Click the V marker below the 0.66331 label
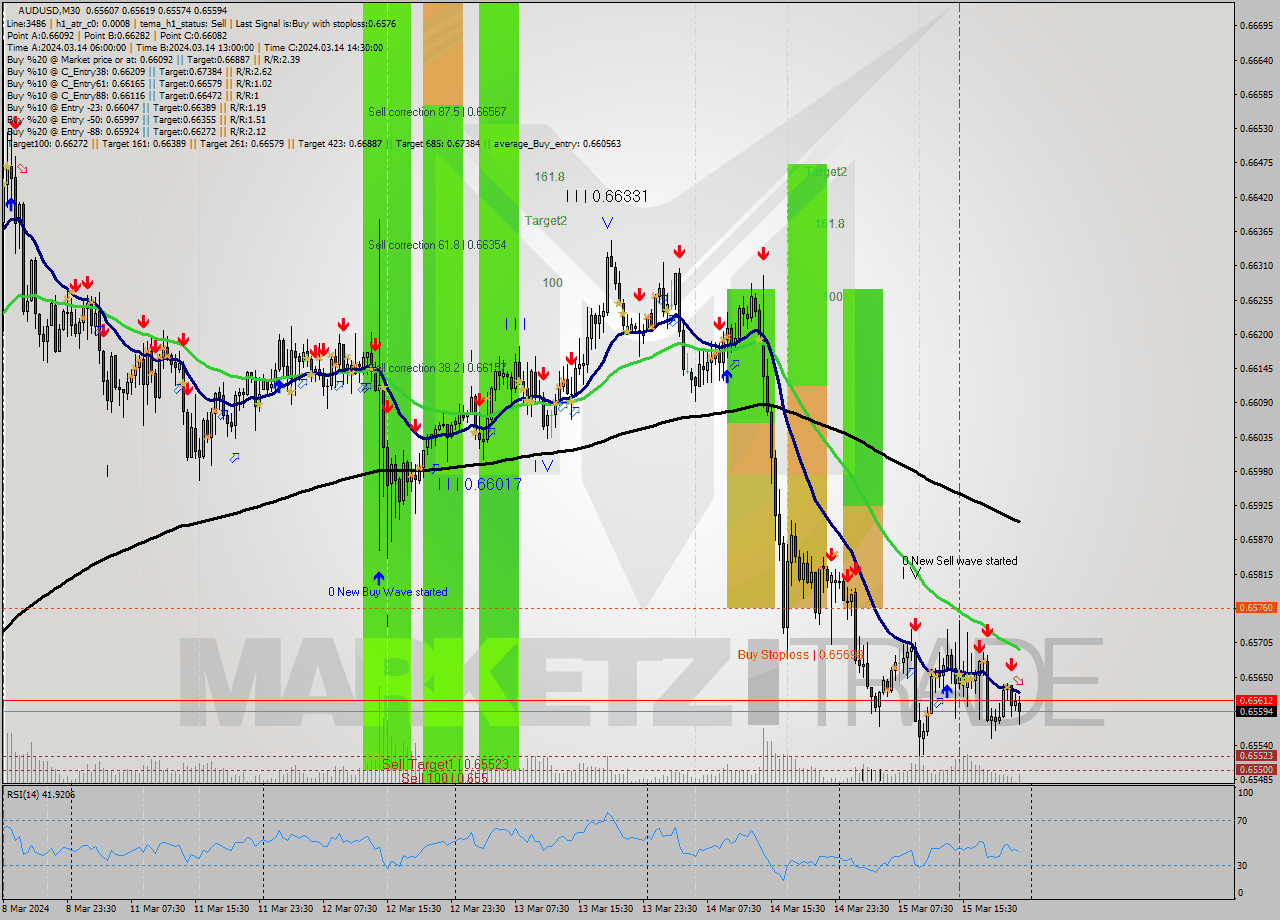The height and width of the screenshot is (920, 1280). (607, 222)
